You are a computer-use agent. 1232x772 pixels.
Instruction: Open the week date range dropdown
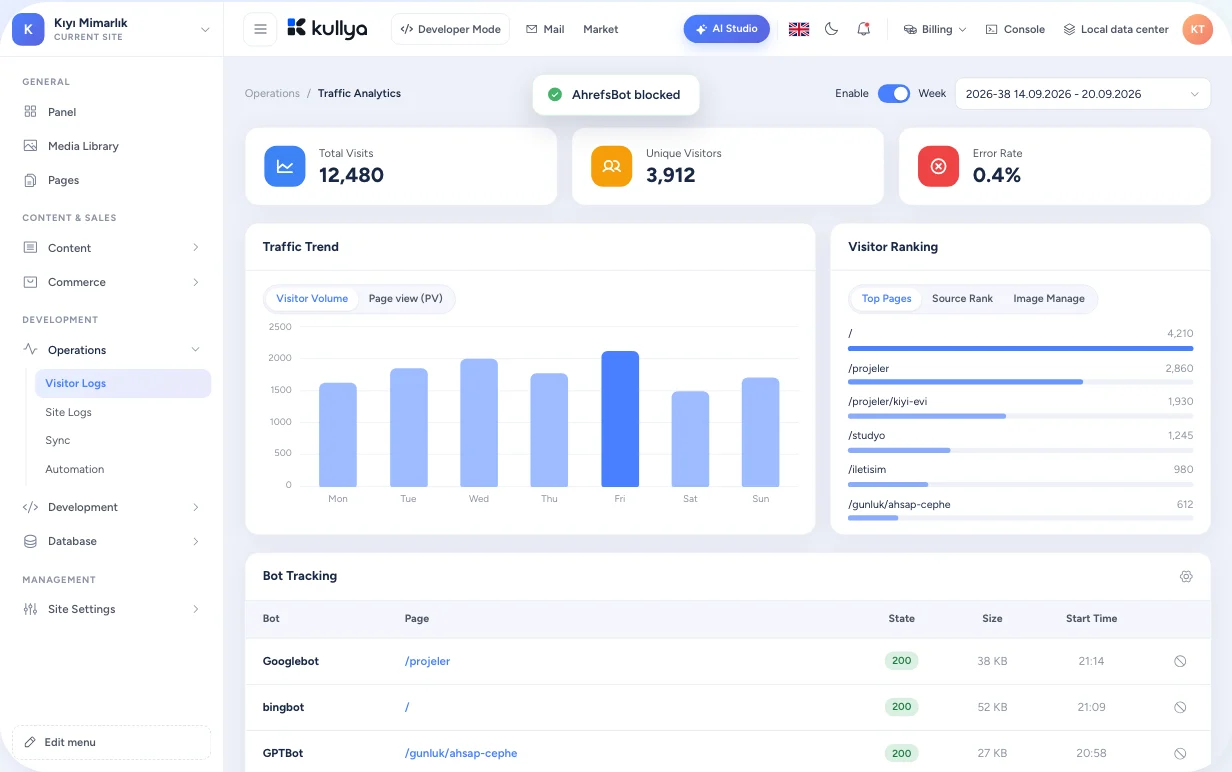coord(1083,94)
